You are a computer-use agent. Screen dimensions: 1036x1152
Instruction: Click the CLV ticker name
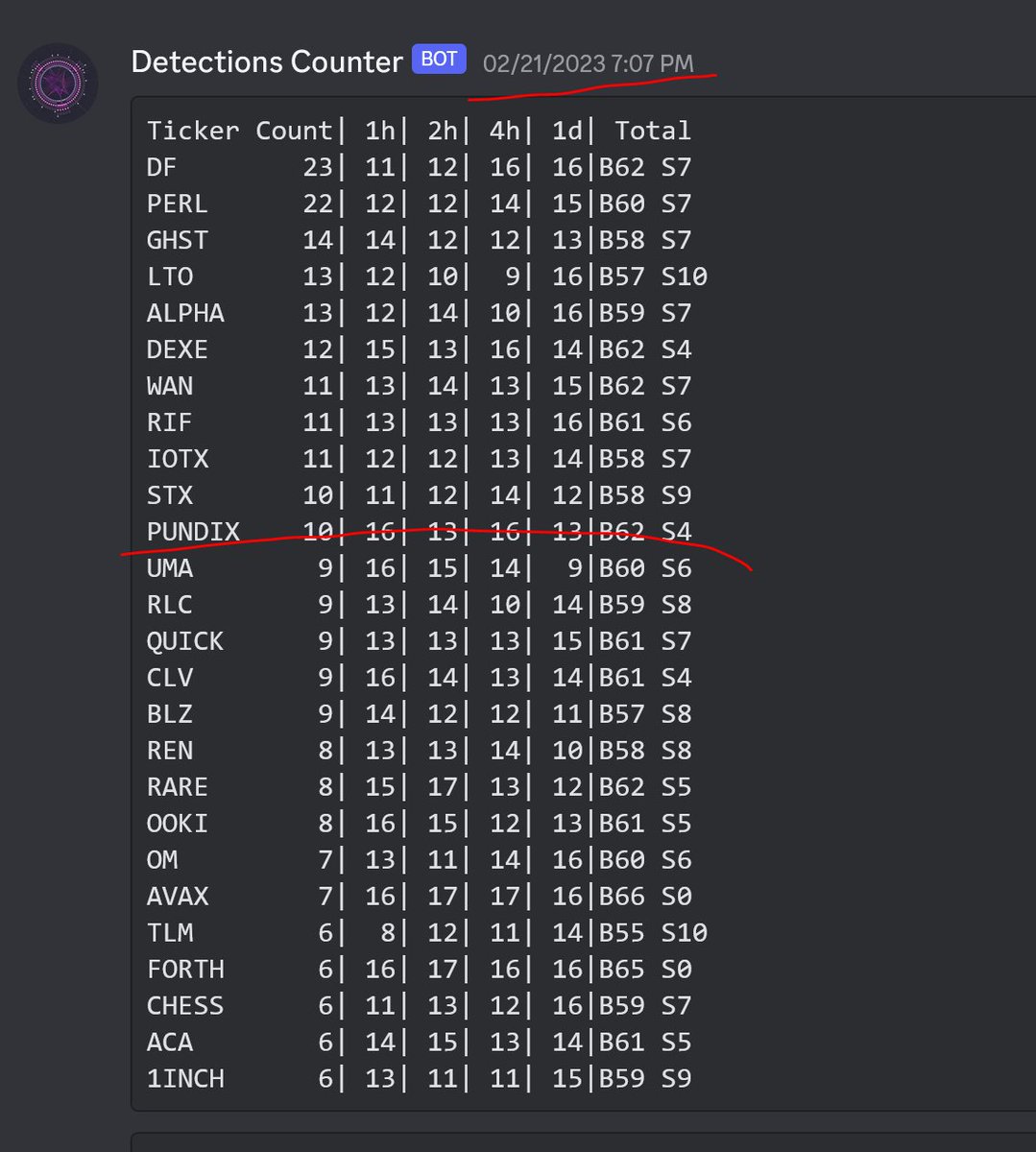170,678
